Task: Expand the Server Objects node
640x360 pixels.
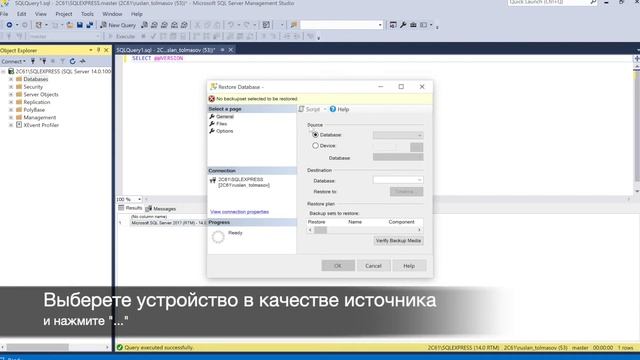Action: [x=11, y=94]
